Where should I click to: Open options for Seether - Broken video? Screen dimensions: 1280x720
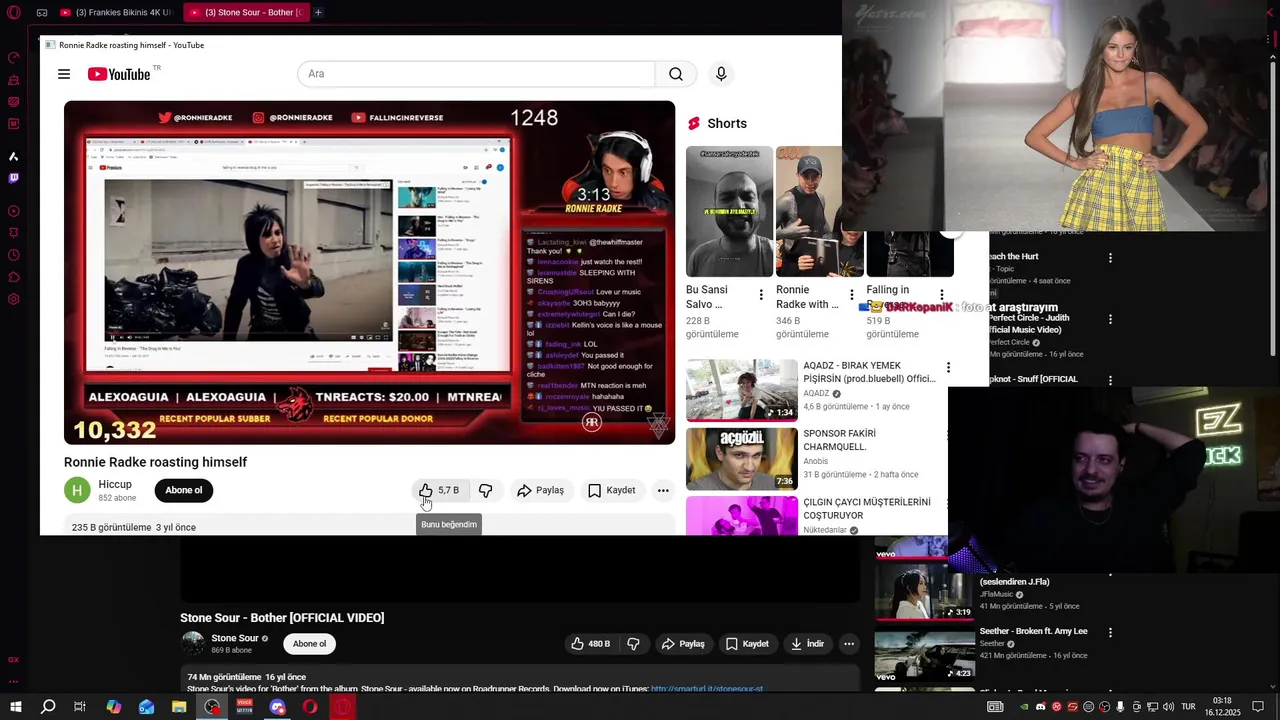[x=1110, y=633]
